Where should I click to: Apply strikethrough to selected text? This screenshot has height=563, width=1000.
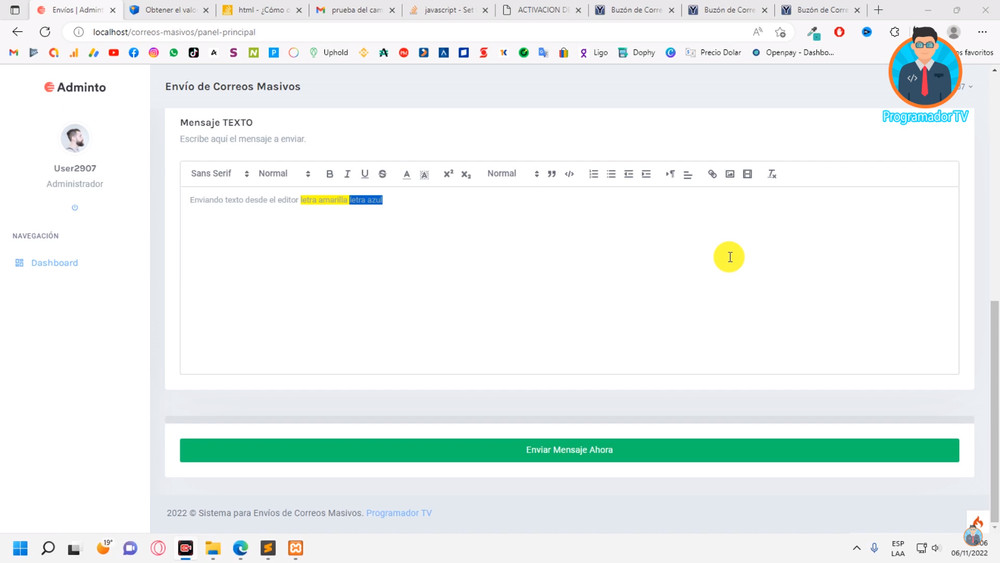tap(383, 174)
